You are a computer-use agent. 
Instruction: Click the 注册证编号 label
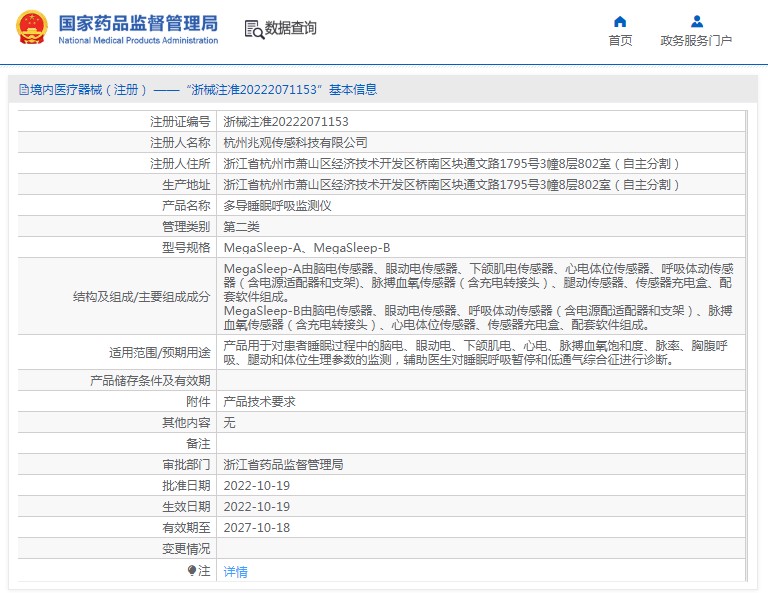[x=180, y=121]
